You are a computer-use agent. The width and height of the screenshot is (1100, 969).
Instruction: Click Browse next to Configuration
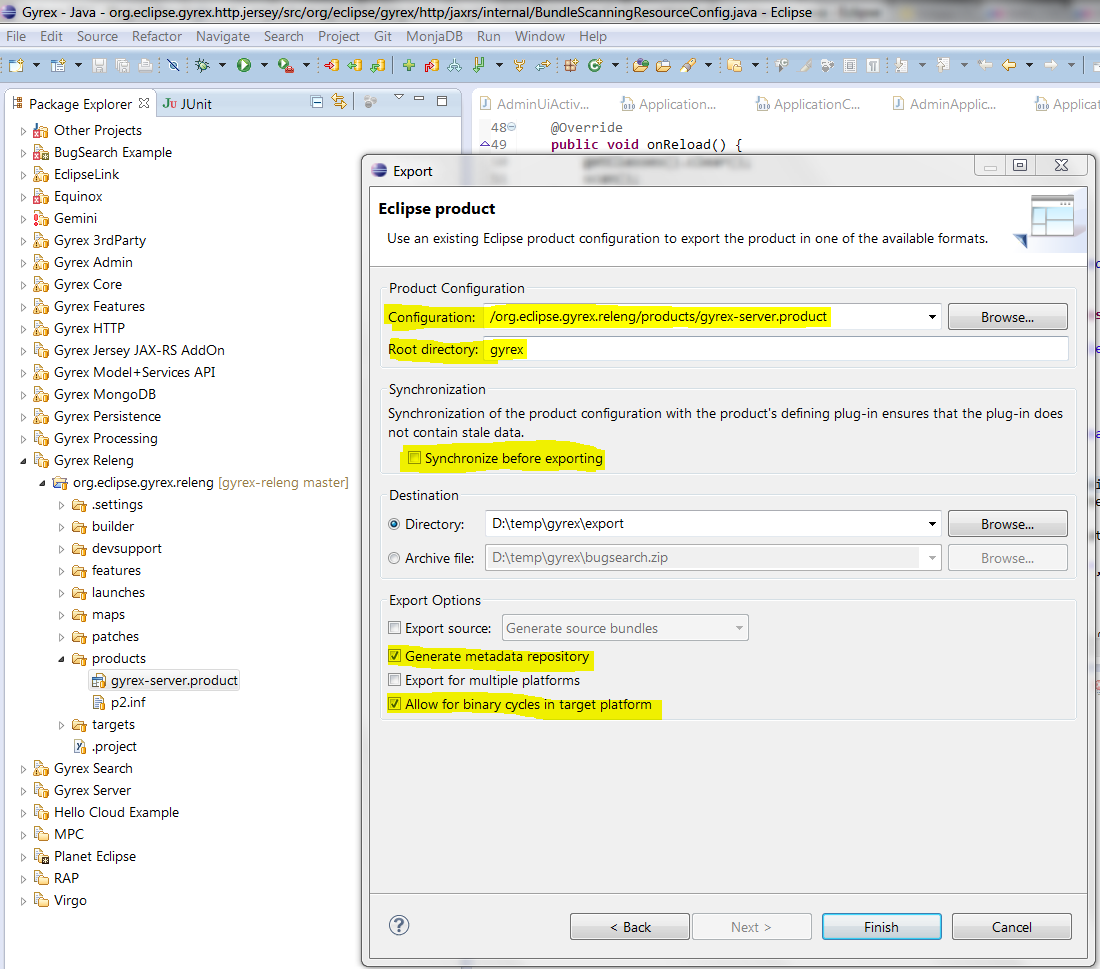[1007, 317]
